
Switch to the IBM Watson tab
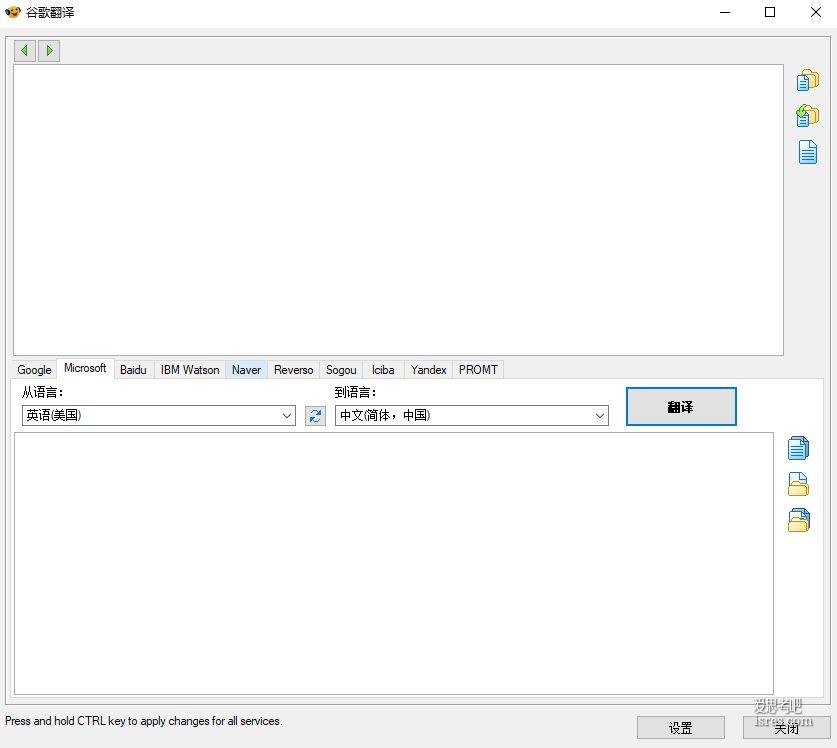coord(190,369)
